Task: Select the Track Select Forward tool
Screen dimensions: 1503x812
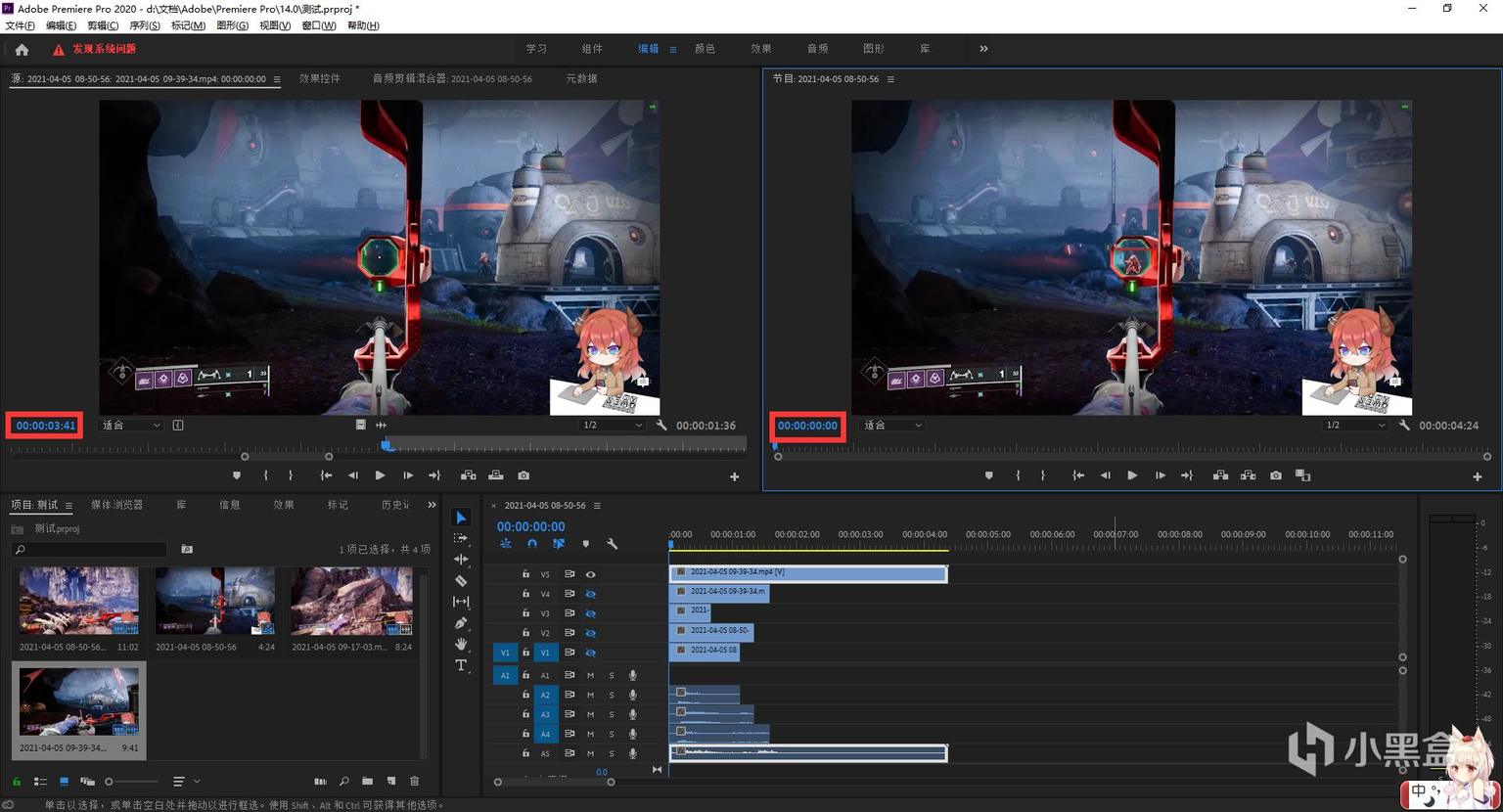Action: 461,538
